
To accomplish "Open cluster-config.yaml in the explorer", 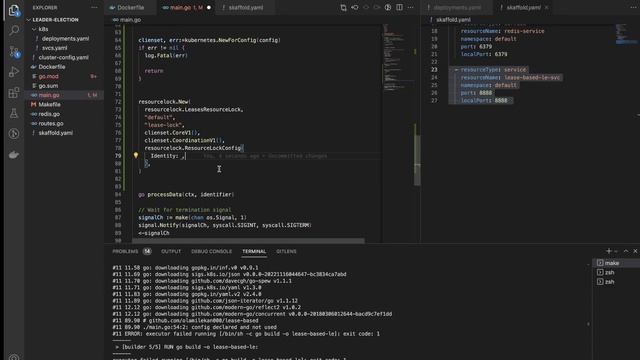I will click(63, 57).
